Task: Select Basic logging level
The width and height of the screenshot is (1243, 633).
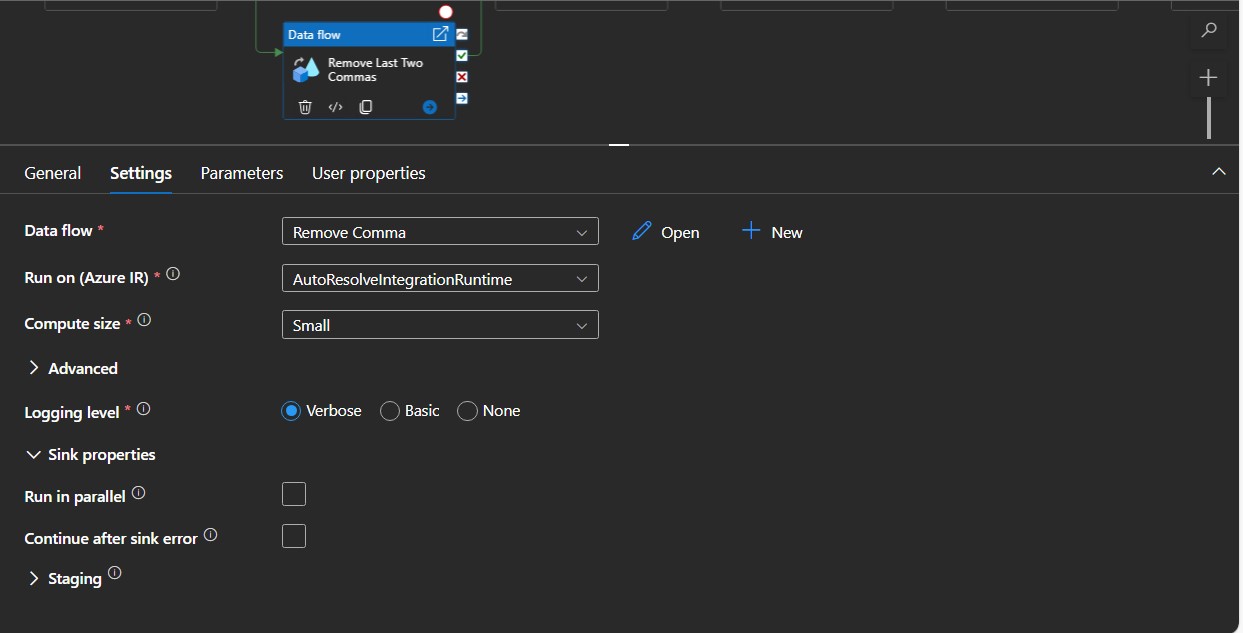Action: pos(390,411)
